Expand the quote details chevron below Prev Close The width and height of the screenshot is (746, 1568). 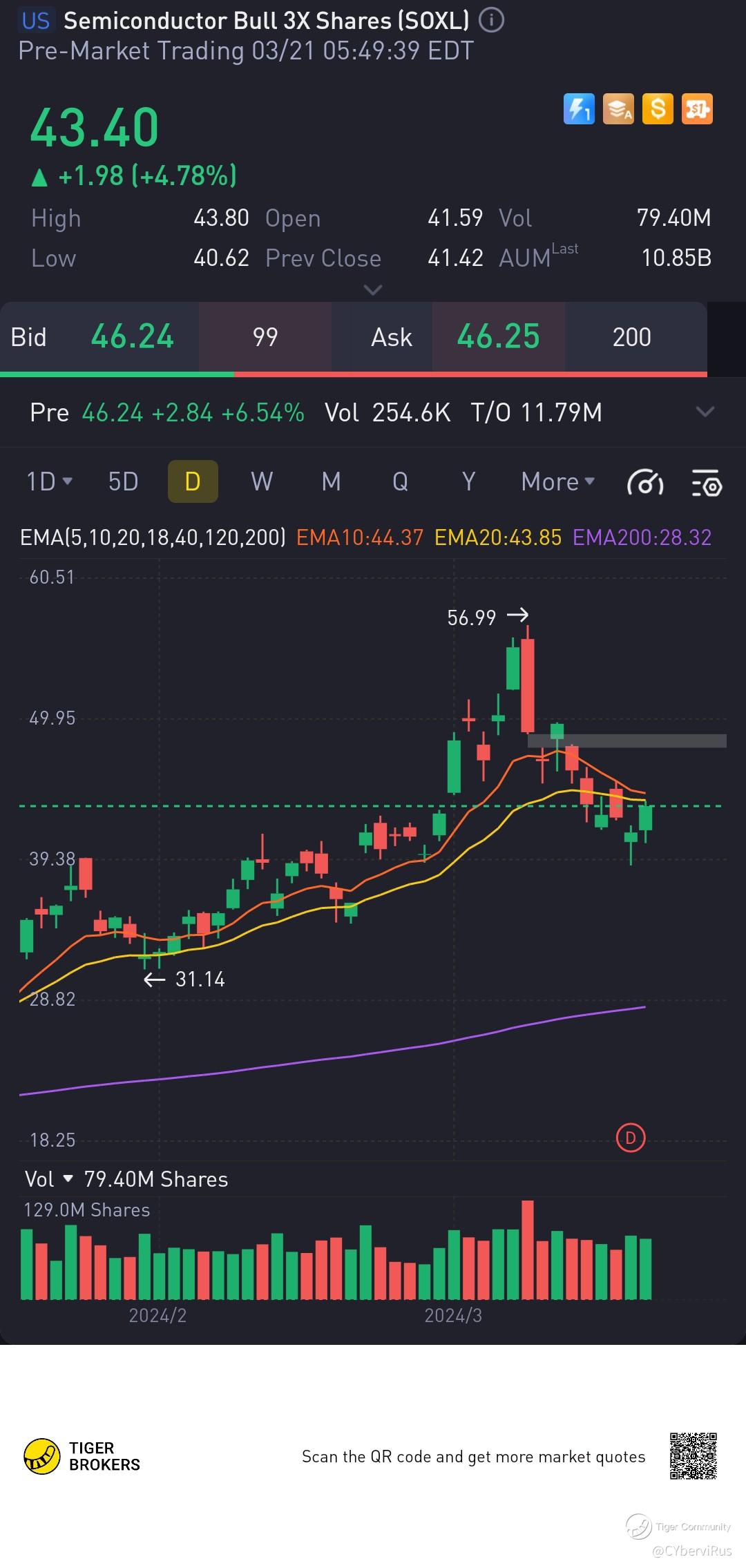coord(373,290)
